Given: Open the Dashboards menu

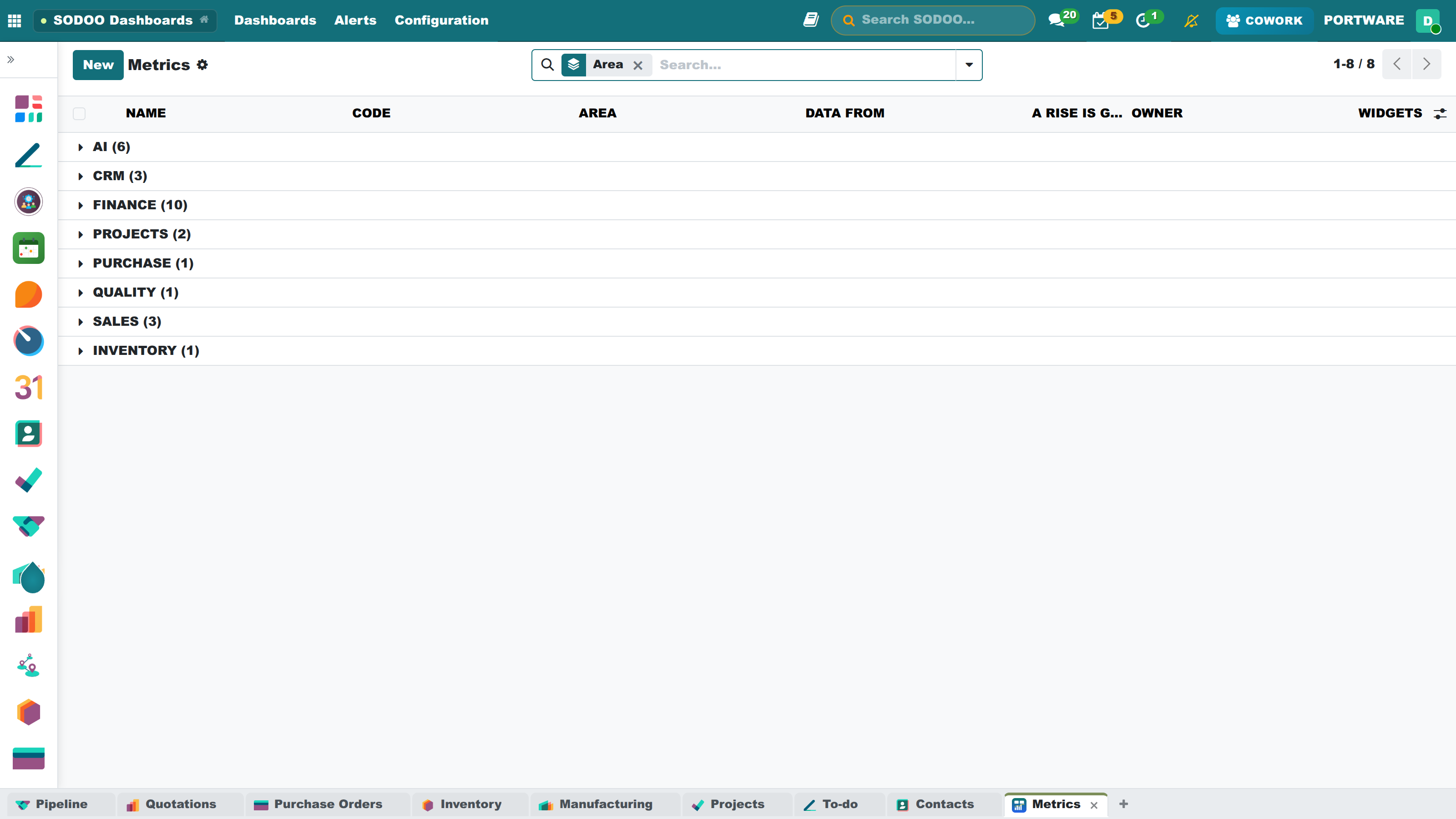Looking at the screenshot, I should tap(275, 20).
